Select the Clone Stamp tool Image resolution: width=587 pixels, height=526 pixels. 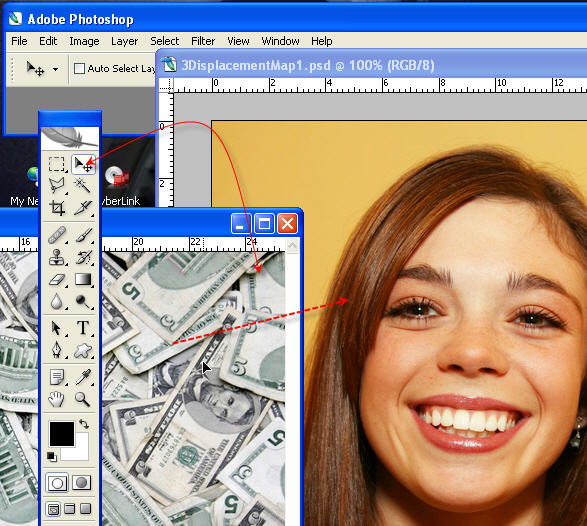coord(57,257)
